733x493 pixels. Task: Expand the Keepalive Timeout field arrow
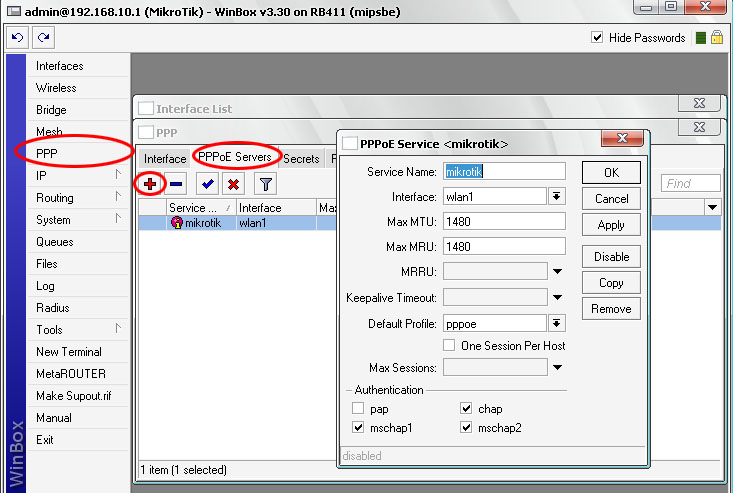click(x=557, y=297)
